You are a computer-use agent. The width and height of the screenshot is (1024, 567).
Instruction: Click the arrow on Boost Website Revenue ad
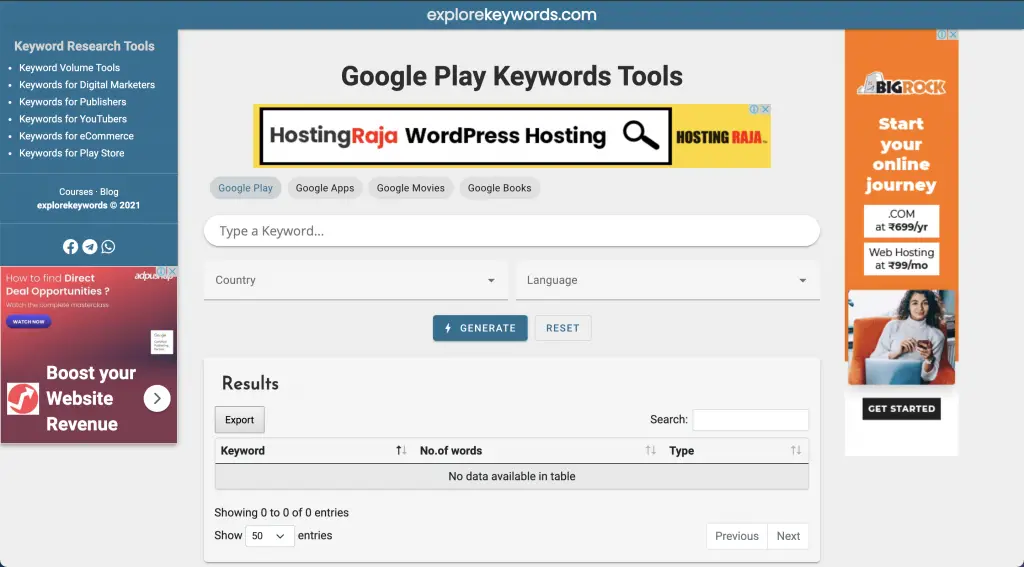point(157,398)
